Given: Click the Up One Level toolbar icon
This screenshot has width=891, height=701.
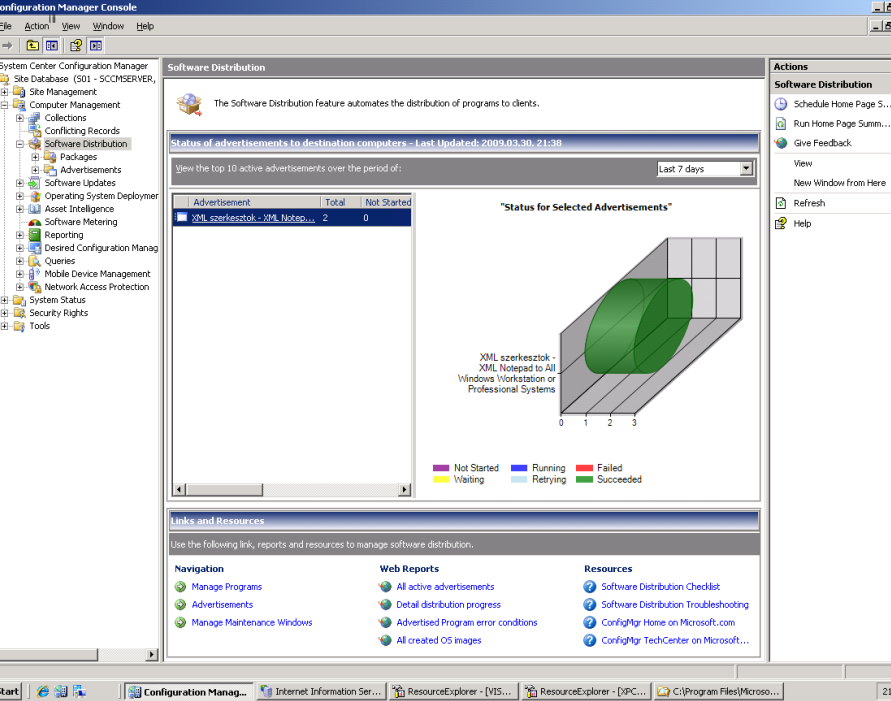Looking at the screenshot, I should pos(33,45).
